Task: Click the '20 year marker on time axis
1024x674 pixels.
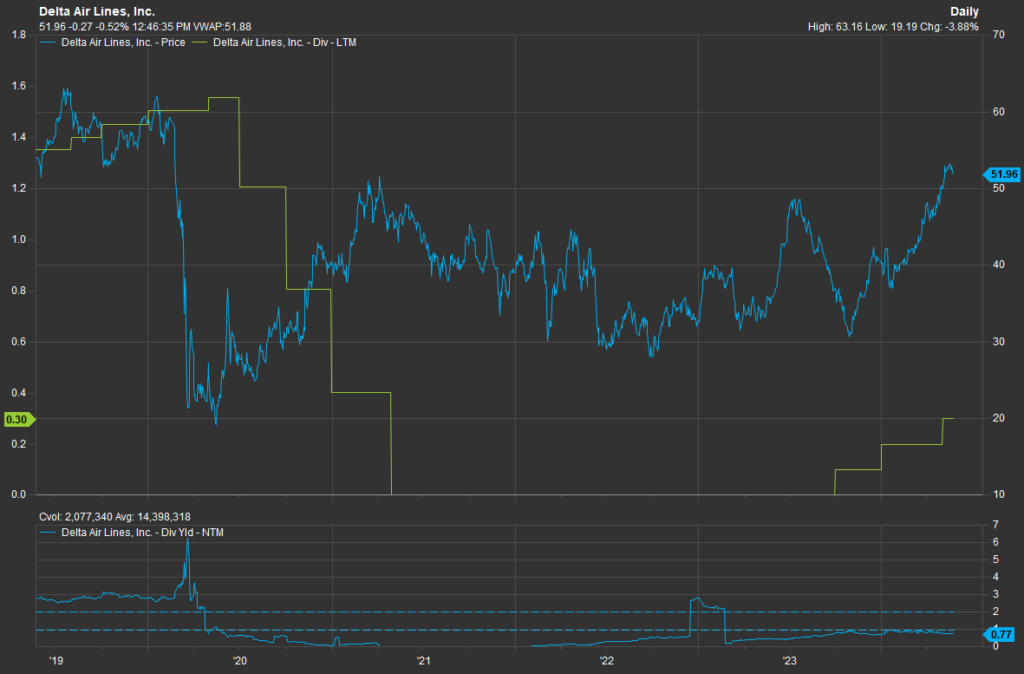Action: [240, 661]
